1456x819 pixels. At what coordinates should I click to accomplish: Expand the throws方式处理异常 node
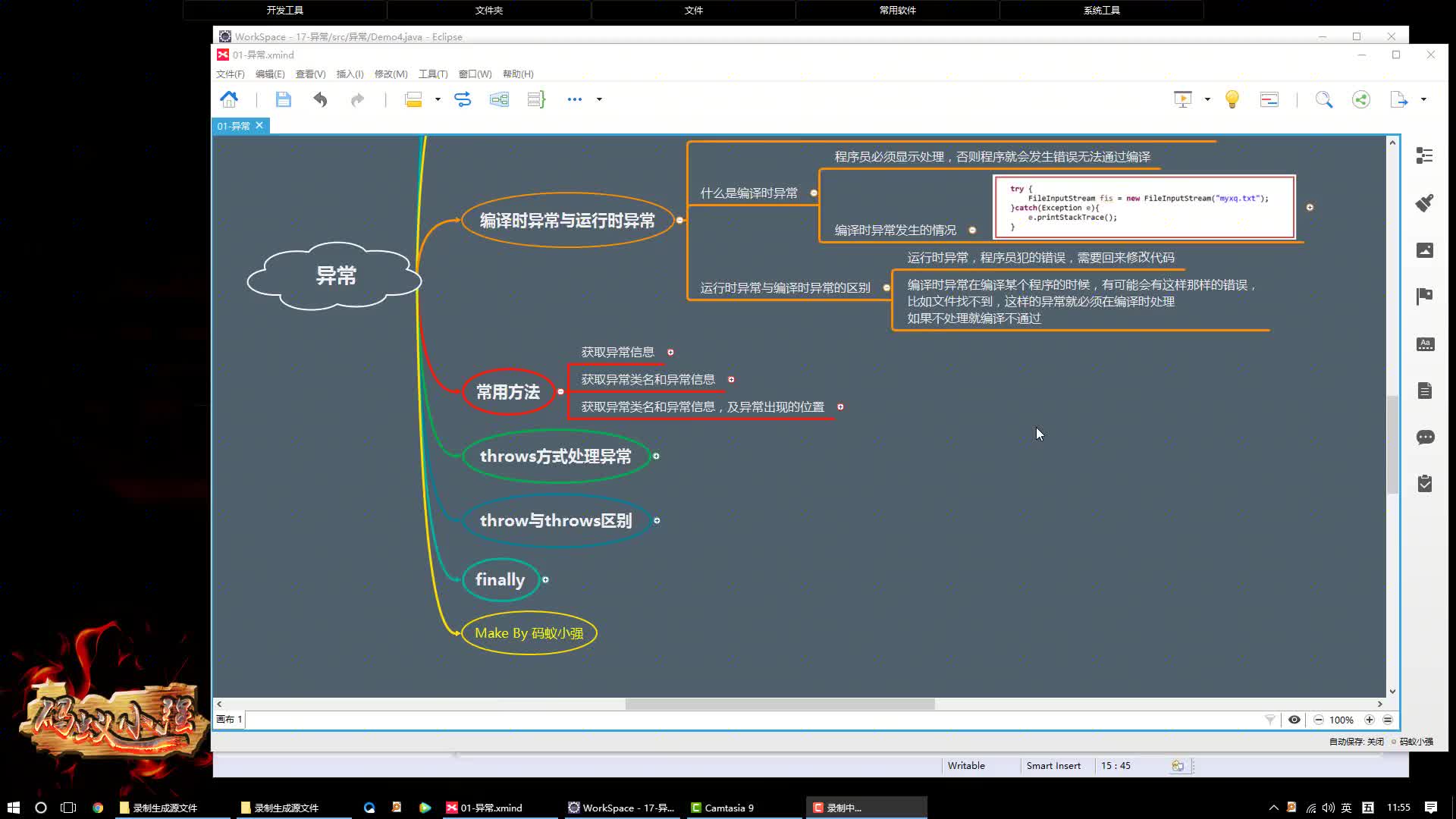tap(656, 456)
